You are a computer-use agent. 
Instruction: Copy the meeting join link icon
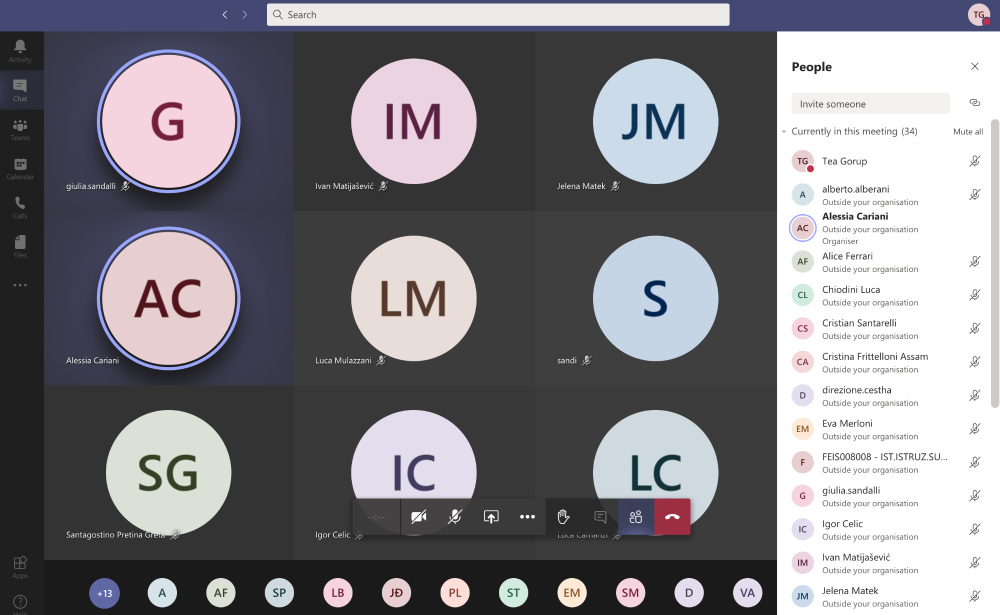pyautogui.click(x=975, y=103)
